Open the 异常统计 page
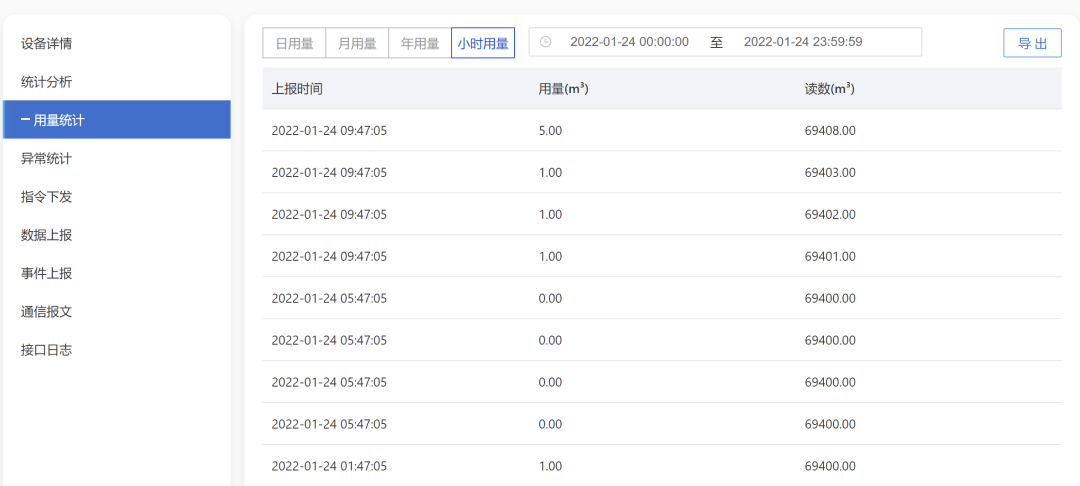The width and height of the screenshot is (1080, 486). (46, 158)
